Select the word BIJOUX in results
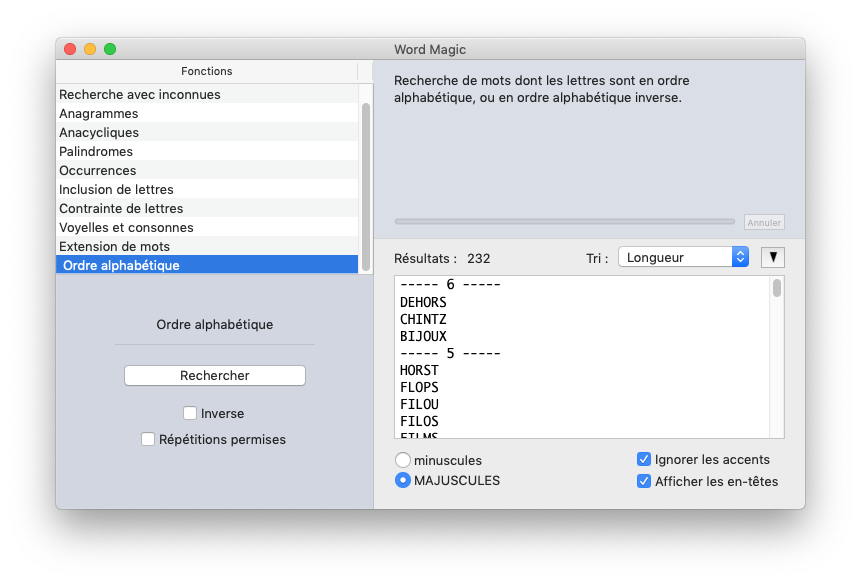This screenshot has height=583, width=861. pos(423,337)
